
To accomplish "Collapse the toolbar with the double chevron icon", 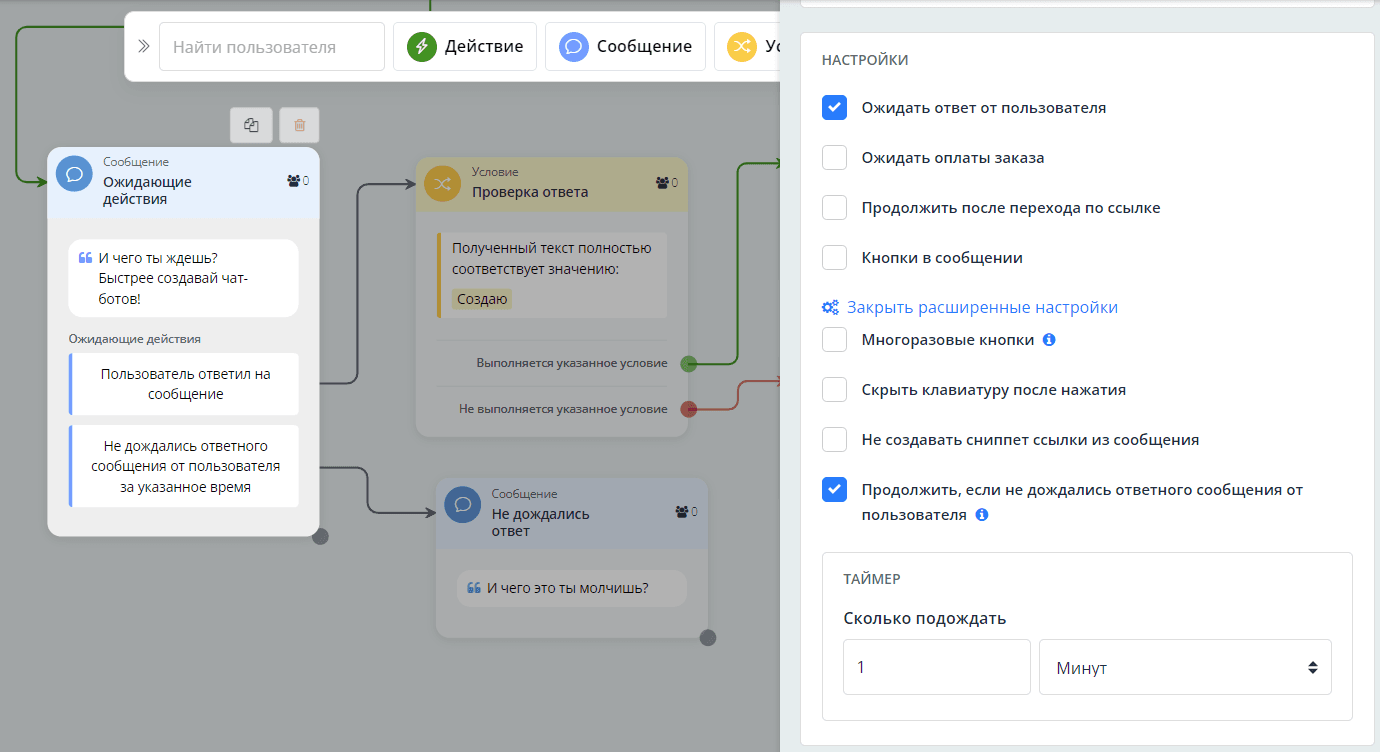I will click(x=143, y=46).
